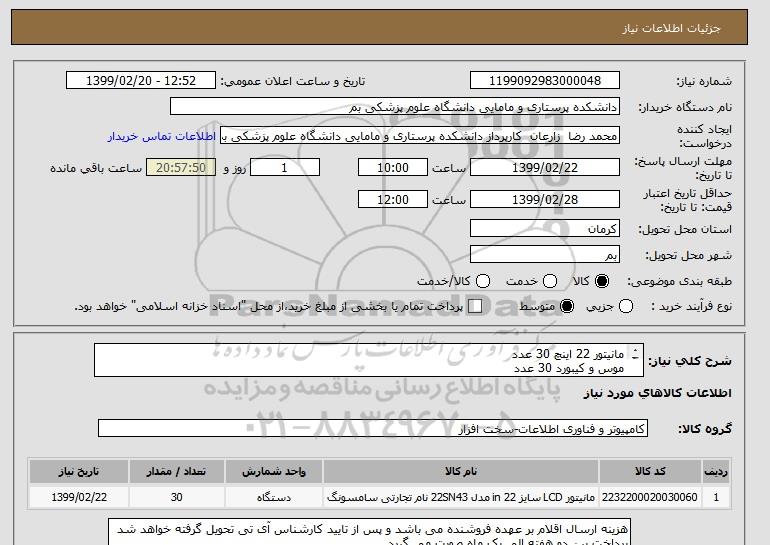The height and width of the screenshot is (545, 770).
Task: Click the product name cell مانیتور LCD
Action: pyautogui.click(x=461, y=497)
